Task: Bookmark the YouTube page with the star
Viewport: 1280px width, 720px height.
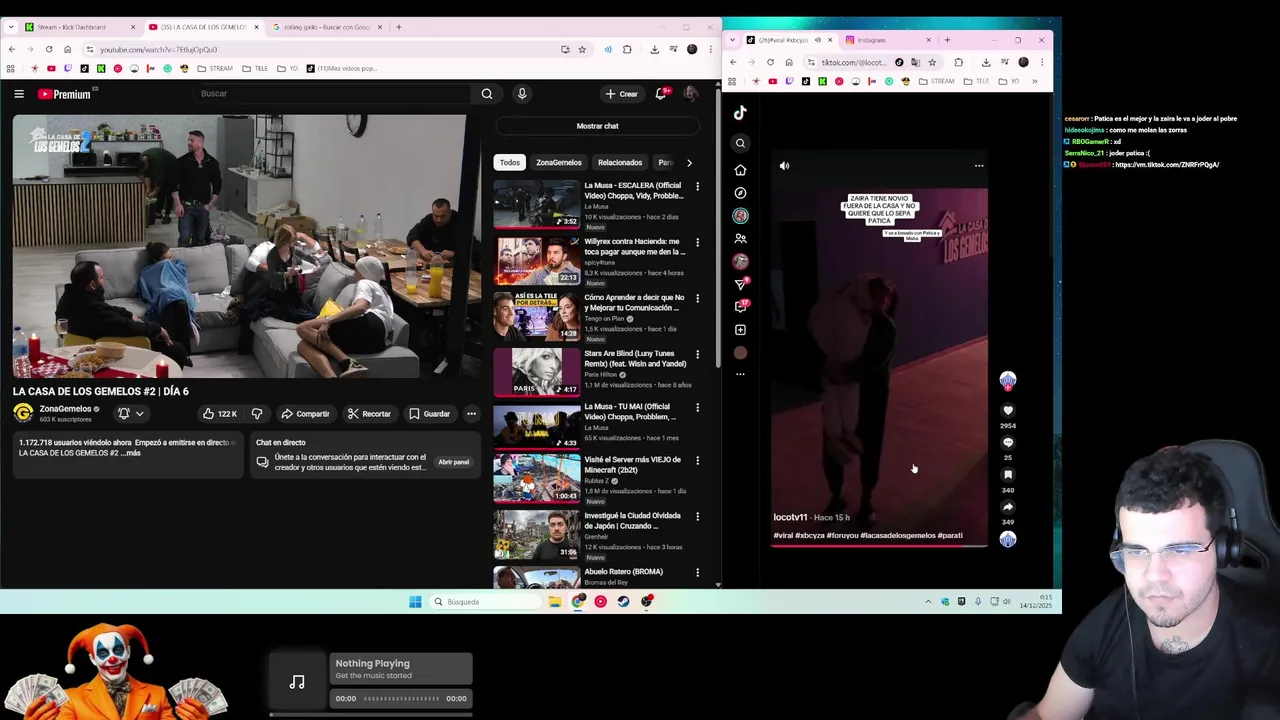Action: (582, 49)
